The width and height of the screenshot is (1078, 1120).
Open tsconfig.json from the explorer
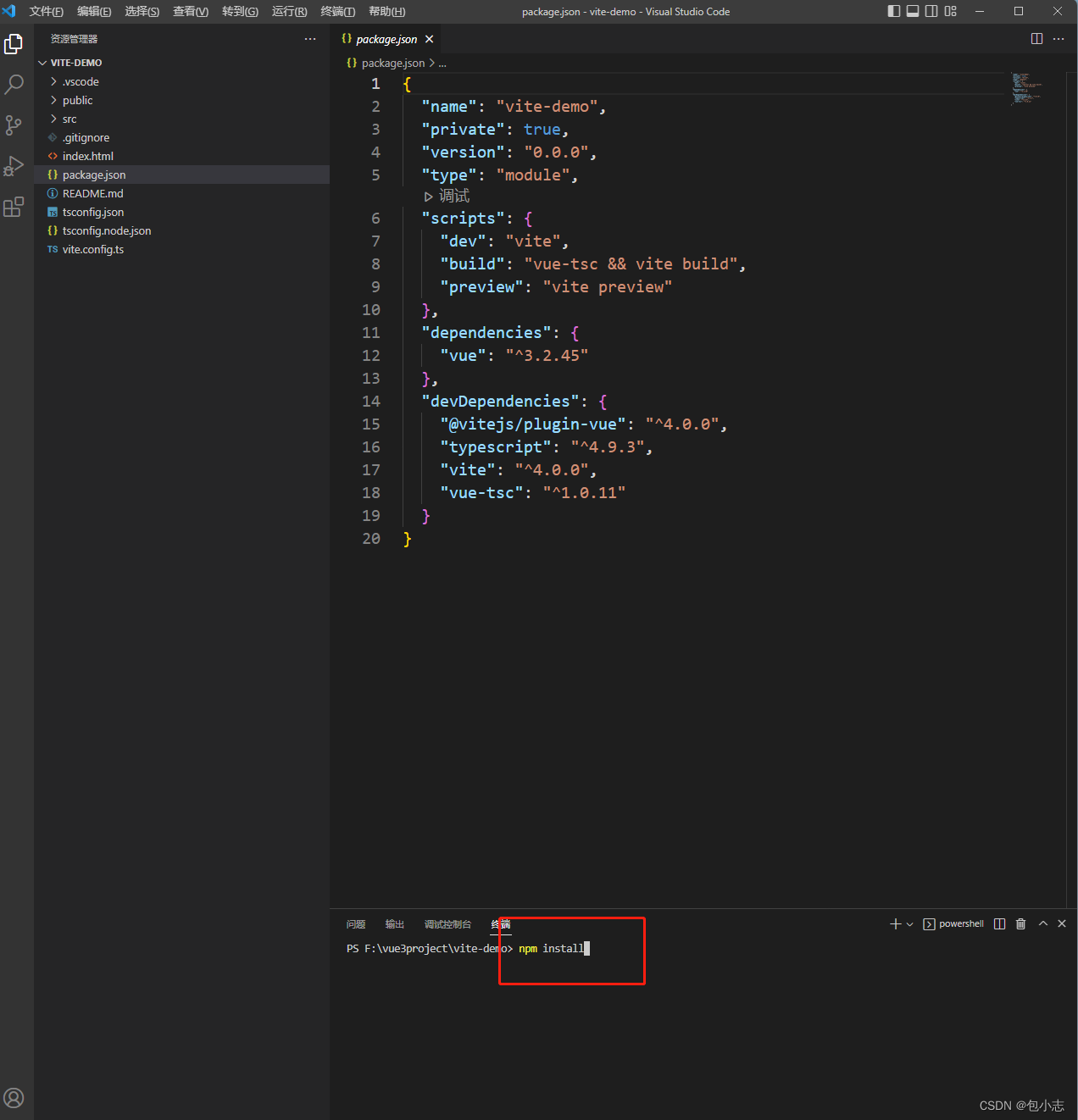coord(181,212)
